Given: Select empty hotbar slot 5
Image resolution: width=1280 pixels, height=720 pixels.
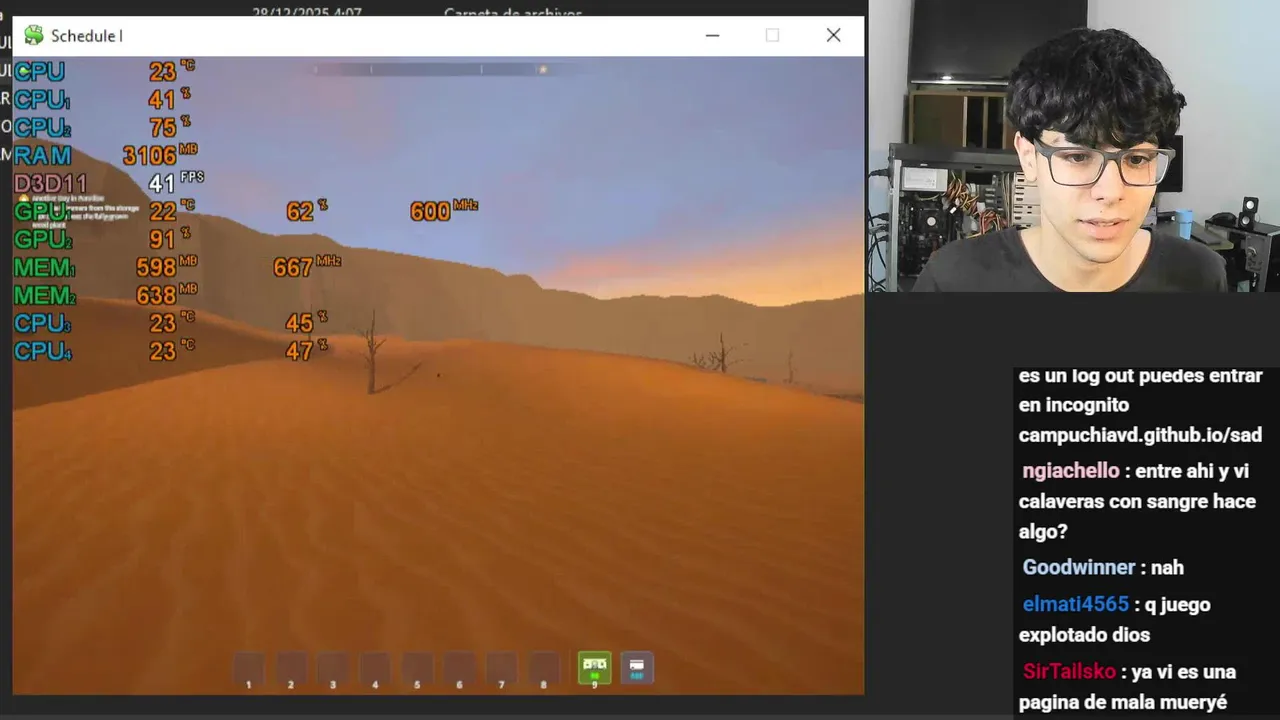Looking at the screenshot, I should pos(417,668).
